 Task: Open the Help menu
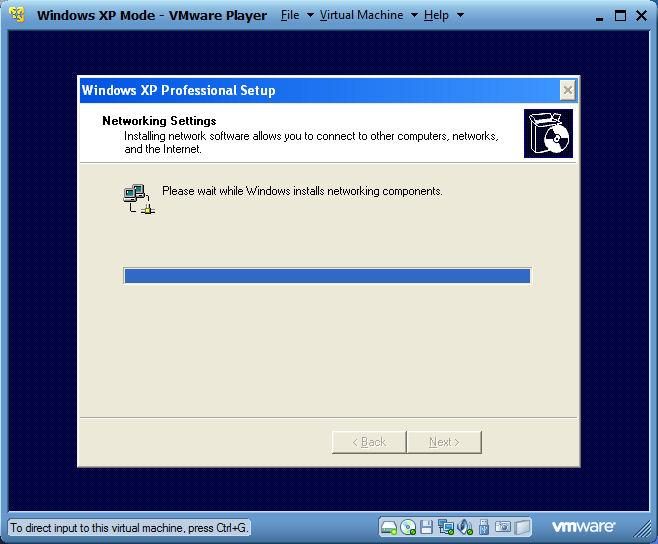coord(436,15)
